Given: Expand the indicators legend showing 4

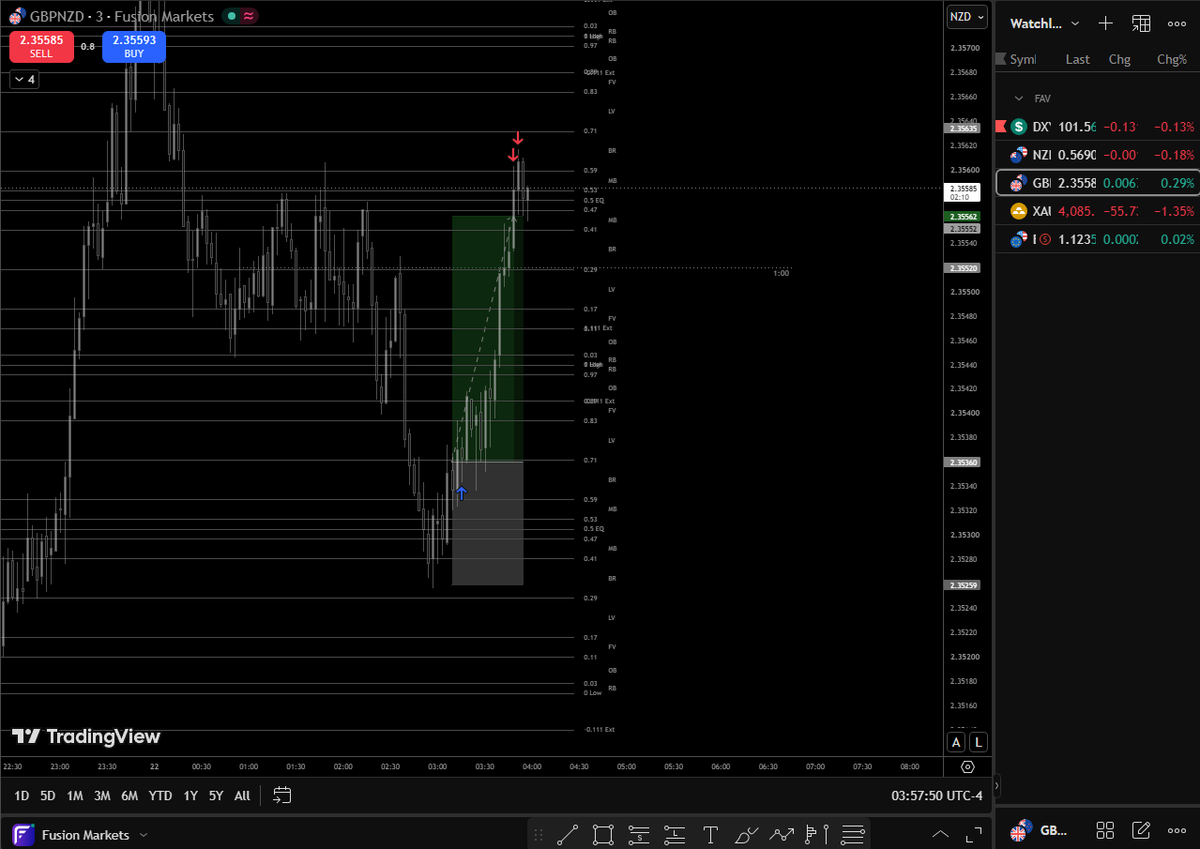Looking at the screenshot, I should (24, 79).
